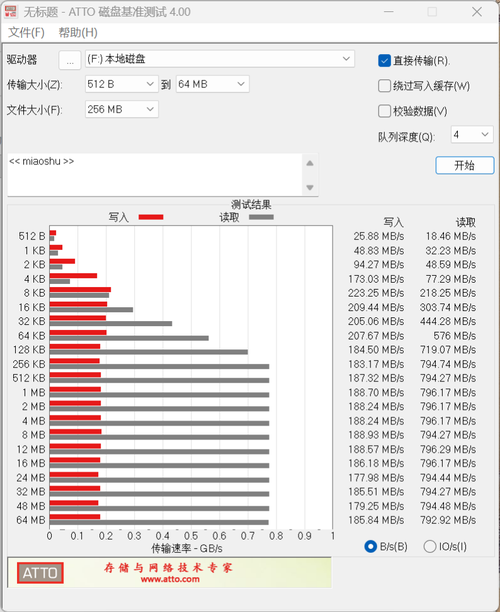Select the B/s(B) radio button
500x612 pixels.
370,546
